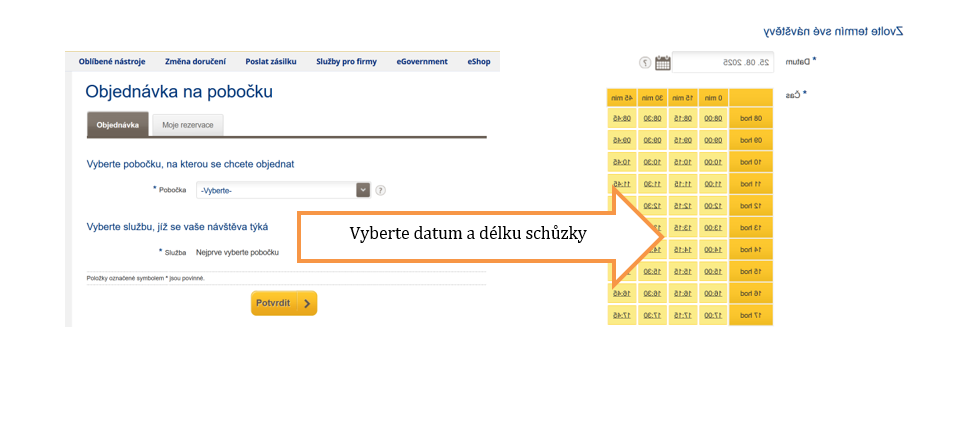979x422 pixels.
Task: Choose the 08:45 time slot
Action: pos(621,117)
